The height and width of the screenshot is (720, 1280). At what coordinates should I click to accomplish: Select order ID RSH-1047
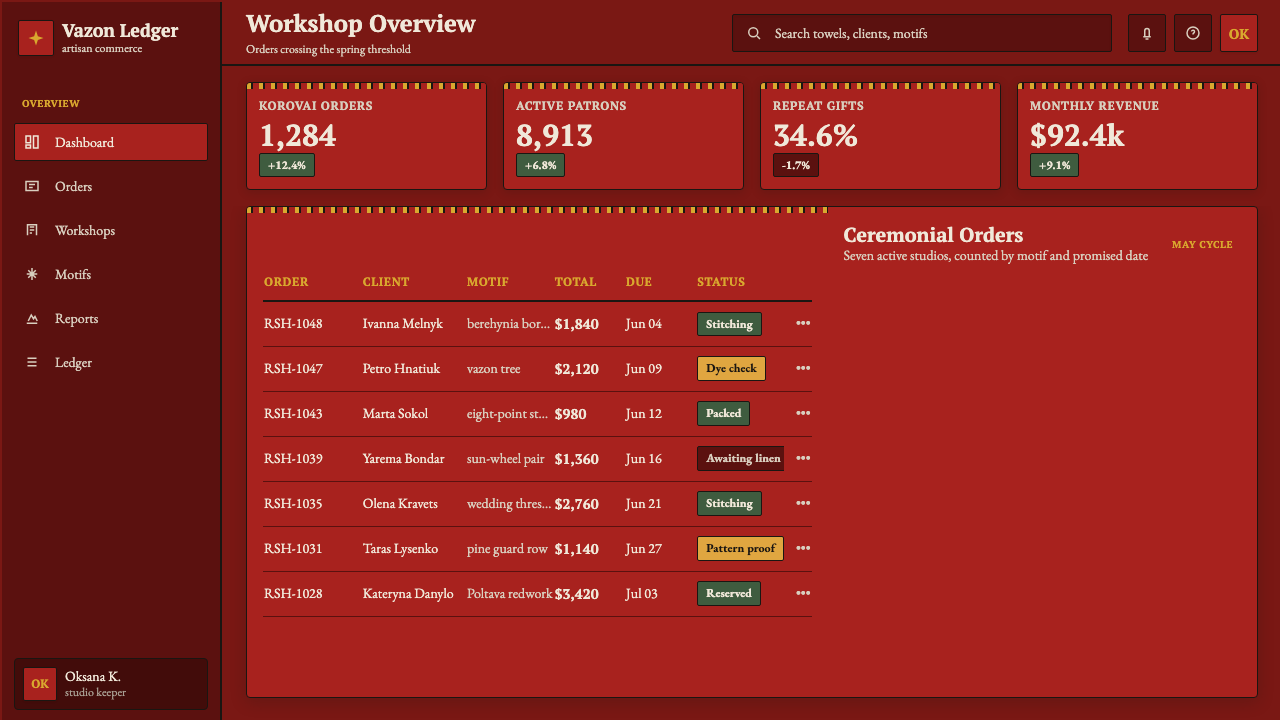click(293, 369)
